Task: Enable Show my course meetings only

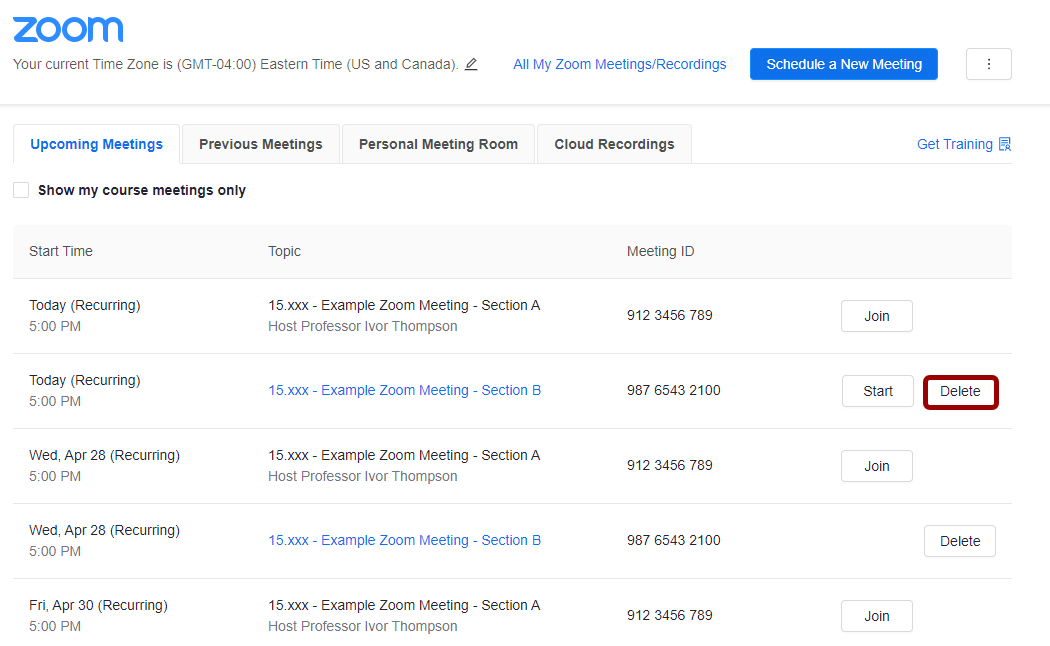Action: [x=21, y=190]
